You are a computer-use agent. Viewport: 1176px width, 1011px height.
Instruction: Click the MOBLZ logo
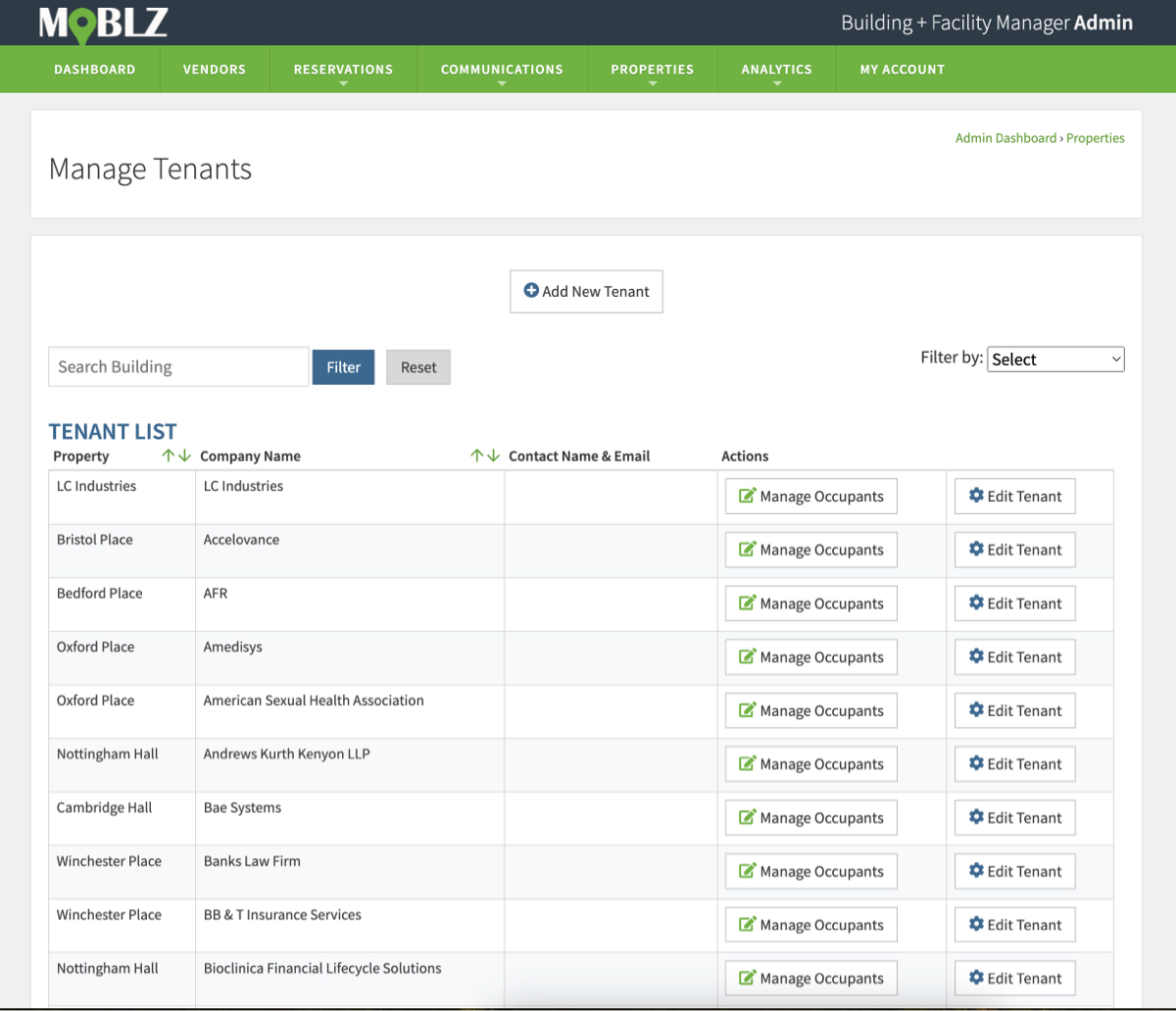pos(103,24)
